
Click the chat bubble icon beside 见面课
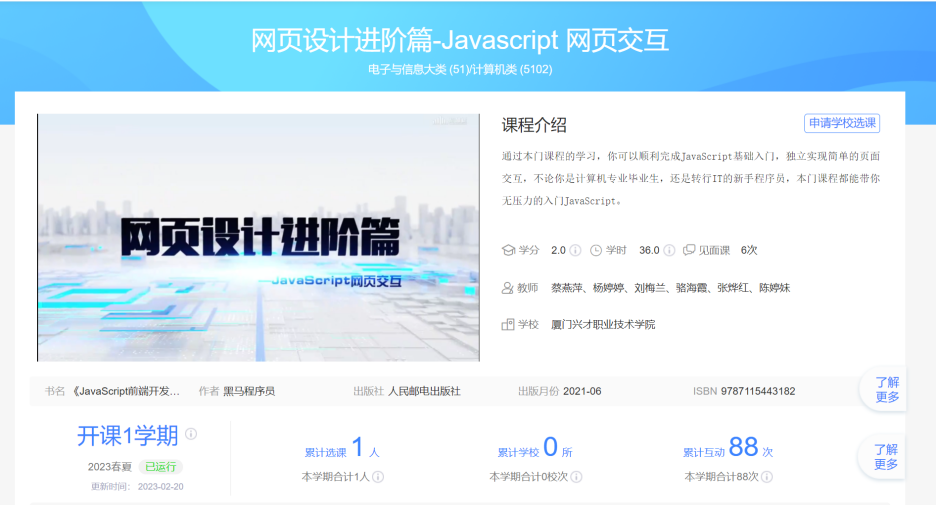click(x=688, y=250)
